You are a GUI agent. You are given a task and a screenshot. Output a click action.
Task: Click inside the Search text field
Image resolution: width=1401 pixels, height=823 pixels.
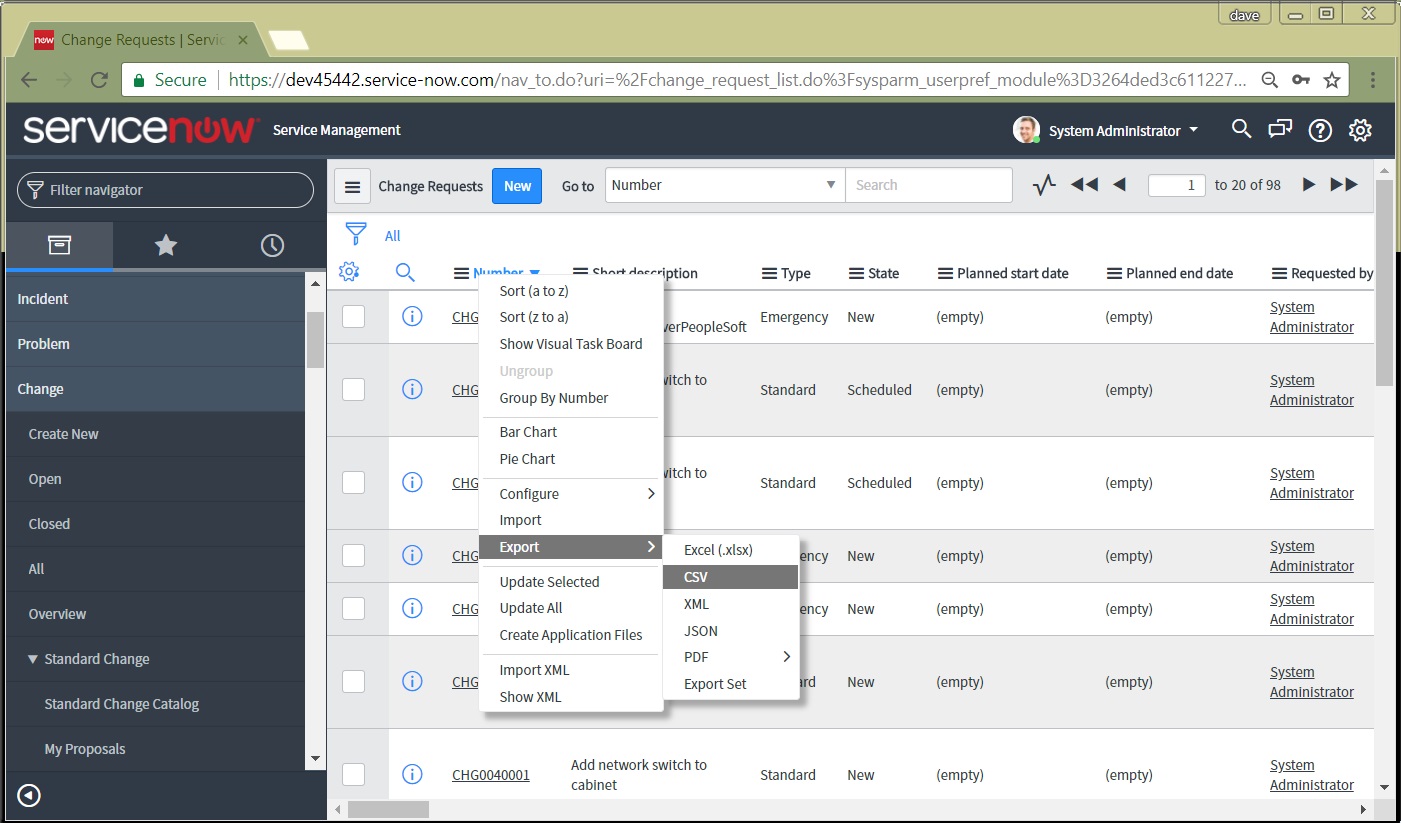click(x=929, y=185)
